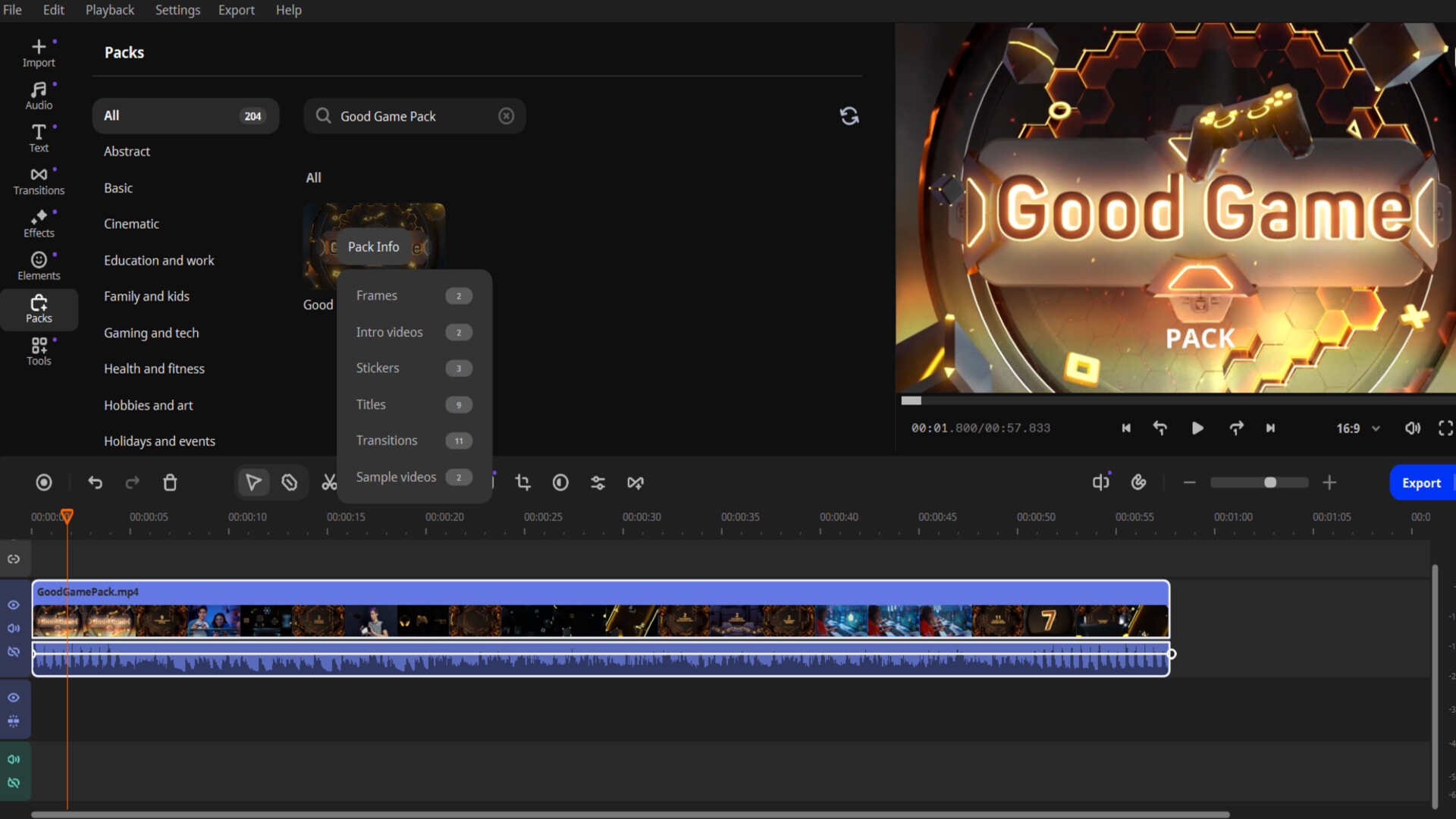1456x819 pixels.
Task: Expand the Transitions entry in the Pack Info list
Action: pyautogui.click(x=413, y=440)
